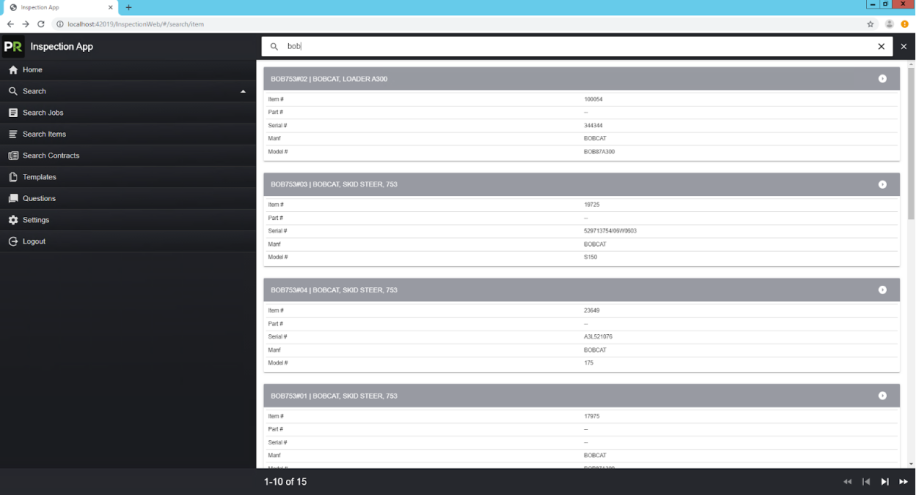Open the Questions section
916x495 pixels.
point(39,199)
